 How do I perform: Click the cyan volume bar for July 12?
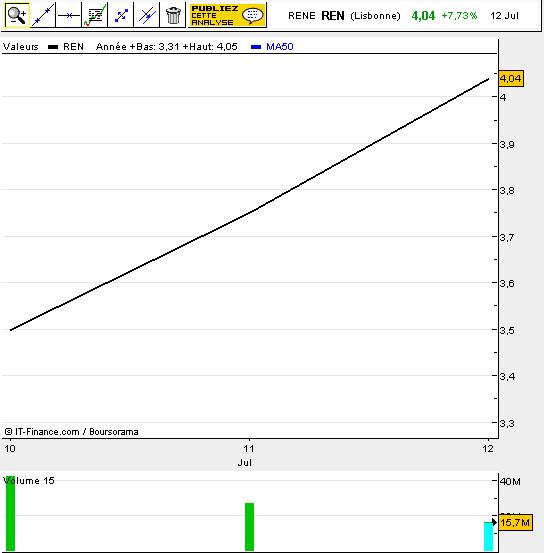click(x=488, y=536)
